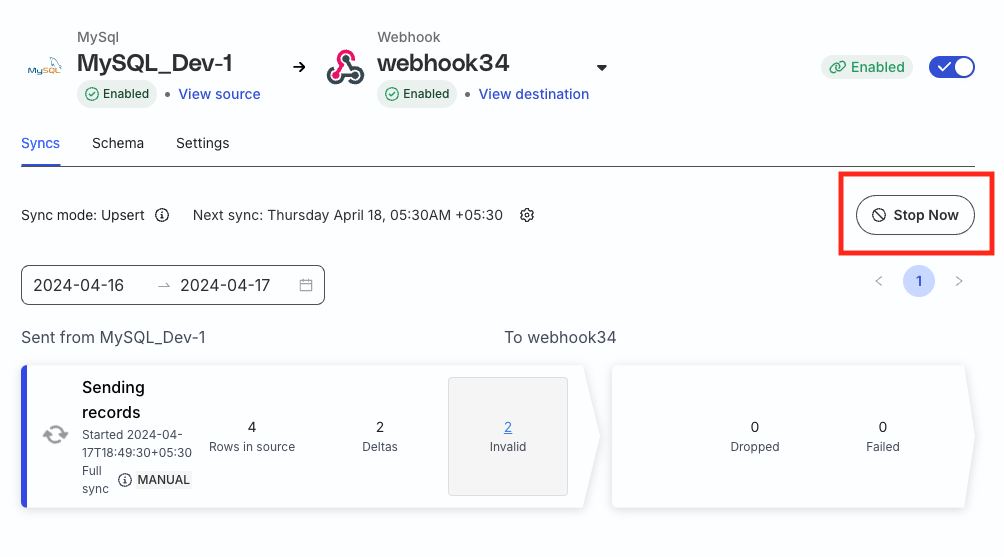1004x557 pixels.
Task: Open the 2 Invalid records link
Action: pos(508,427)
